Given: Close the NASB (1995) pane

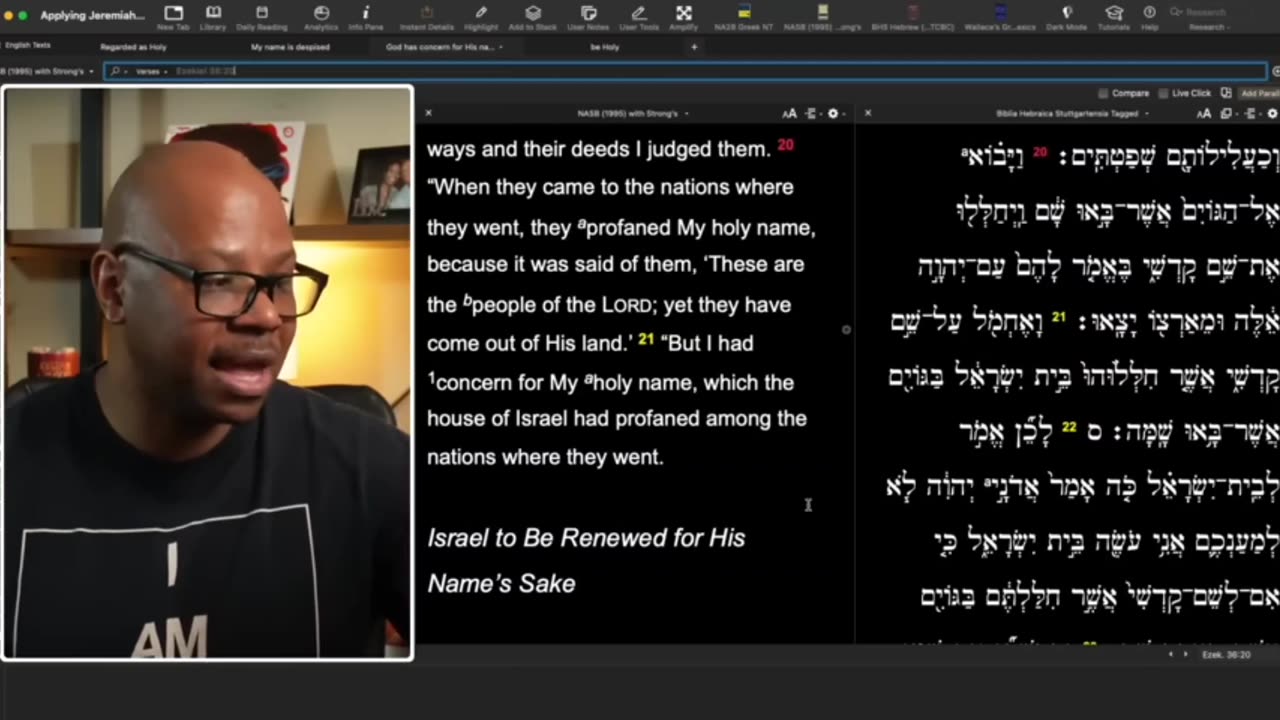Looking at the screenshot, I should [428, 113].
